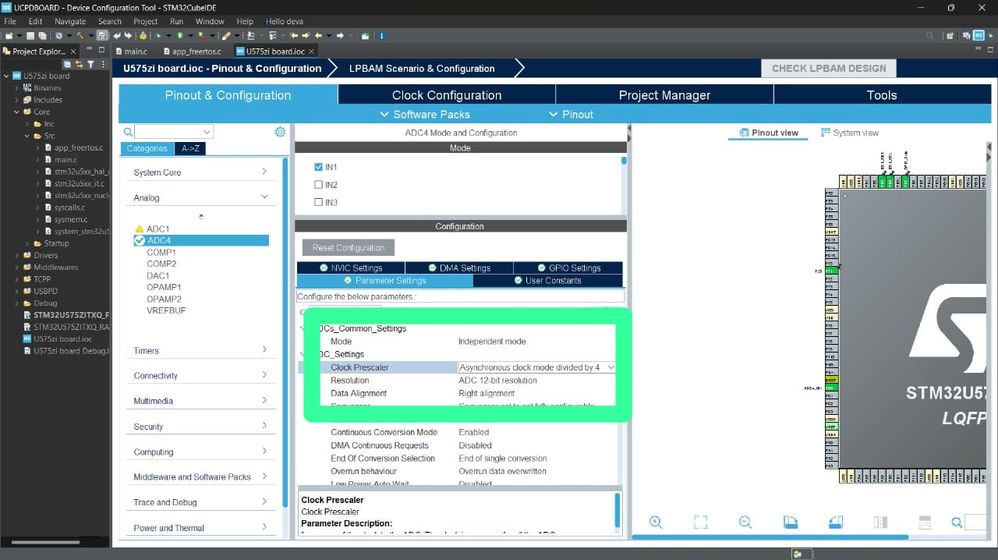
Task: Enable the IN2 channel checkbox
Action: click(318, 185)
